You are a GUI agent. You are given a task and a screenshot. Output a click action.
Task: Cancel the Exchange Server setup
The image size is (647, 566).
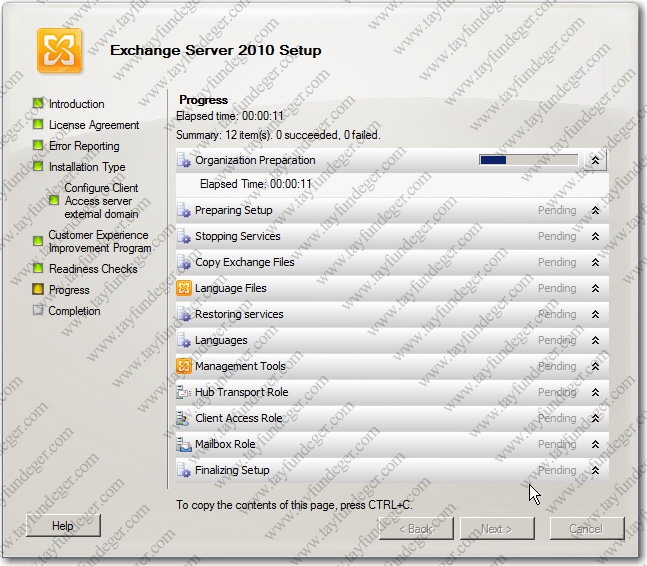pyautogui.click(x=586, y=528)
